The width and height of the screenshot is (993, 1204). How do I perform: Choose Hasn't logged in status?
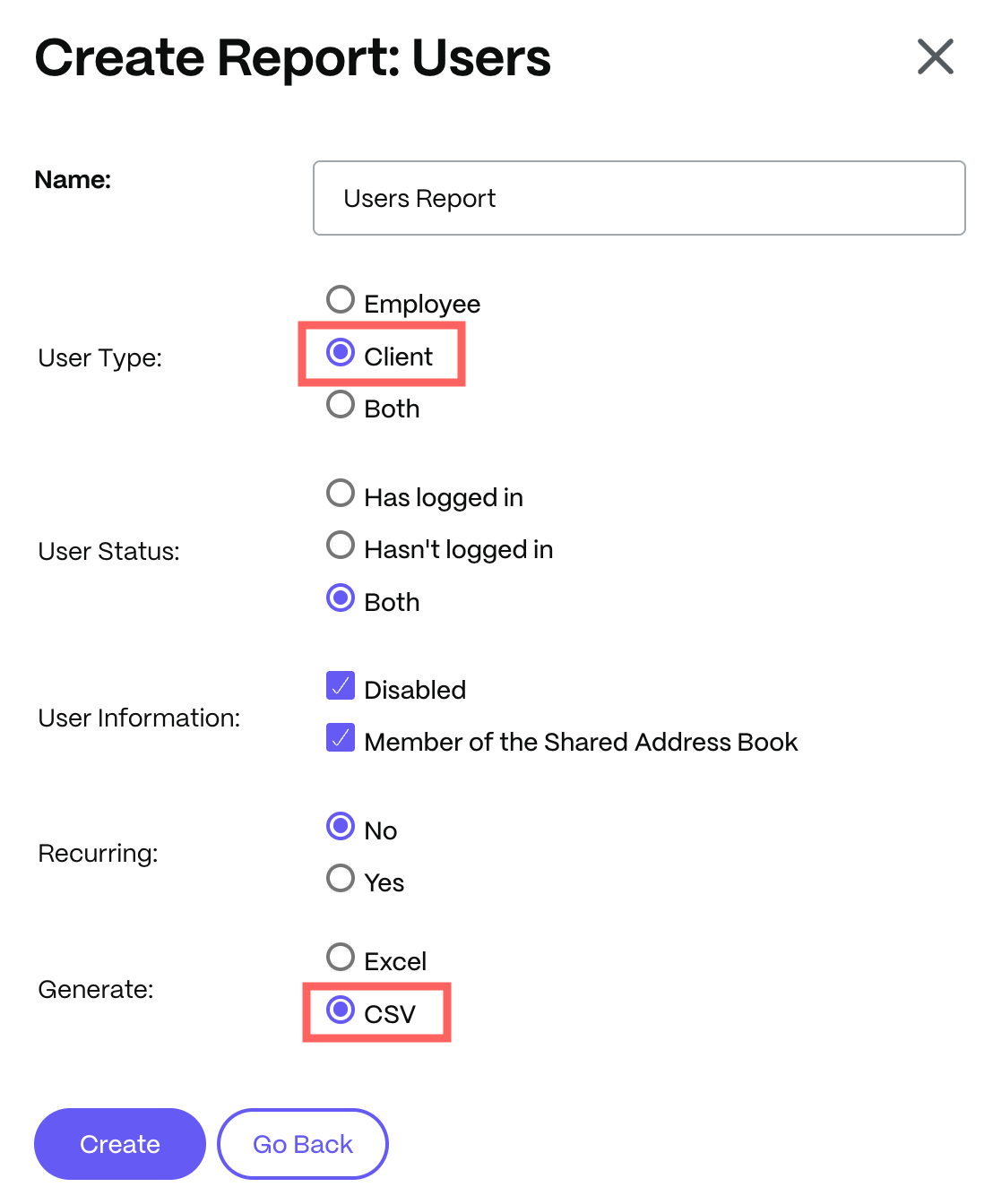pyautogui.click(x=341, y=545)
